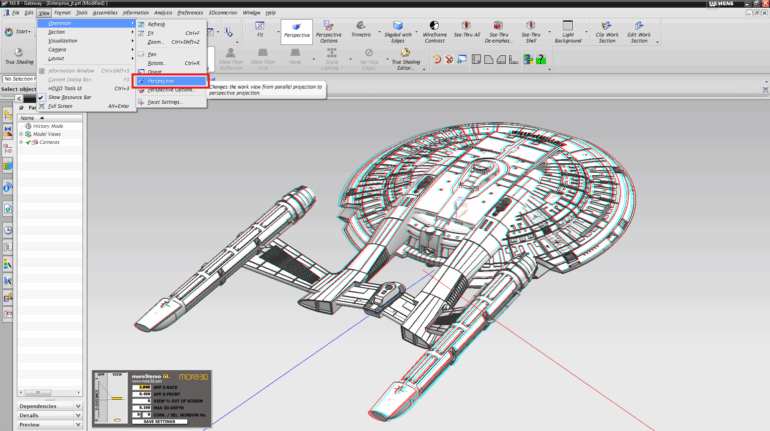Click the navigator horizontal scrollbar thumb
The image size is (770, 431).
click(x=37, y=393)
